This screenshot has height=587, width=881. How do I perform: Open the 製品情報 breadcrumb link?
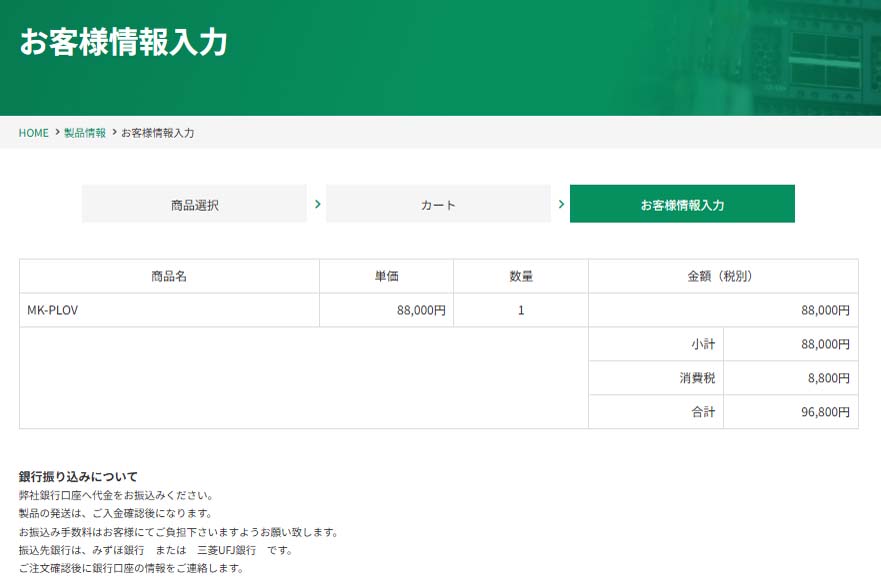tap(85, 133)
